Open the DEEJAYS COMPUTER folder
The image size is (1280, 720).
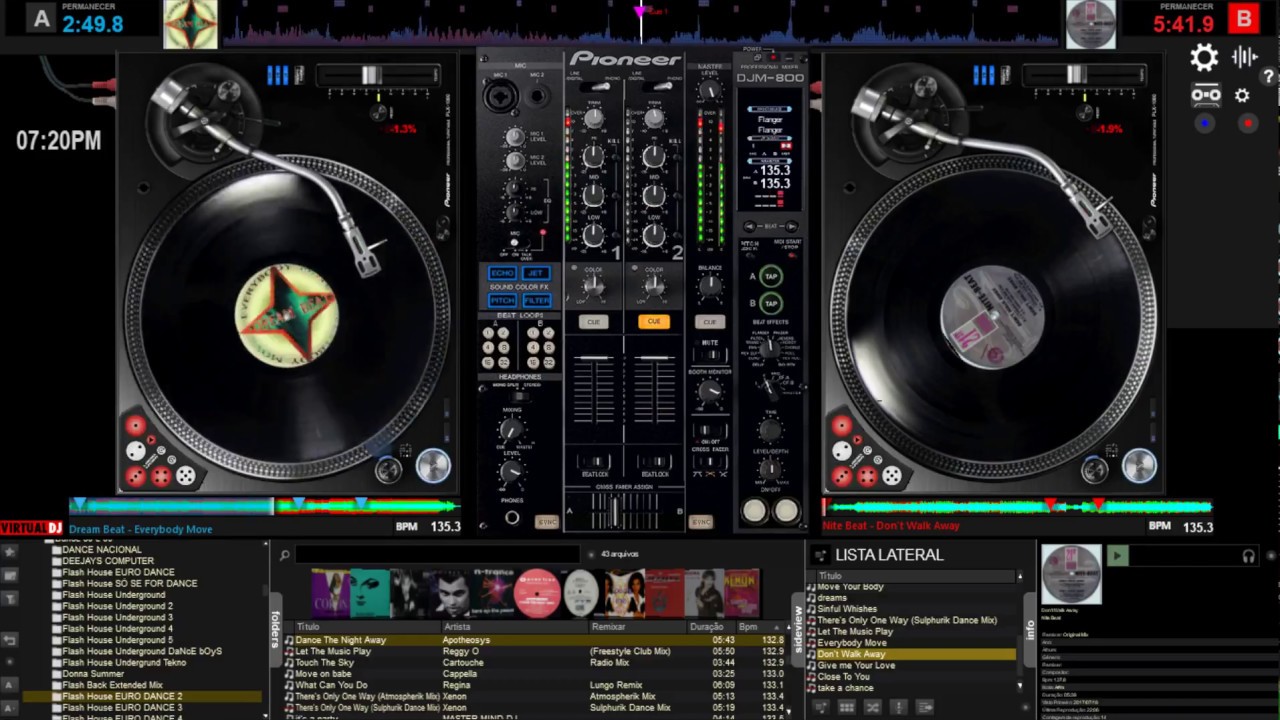click(108, 561)
